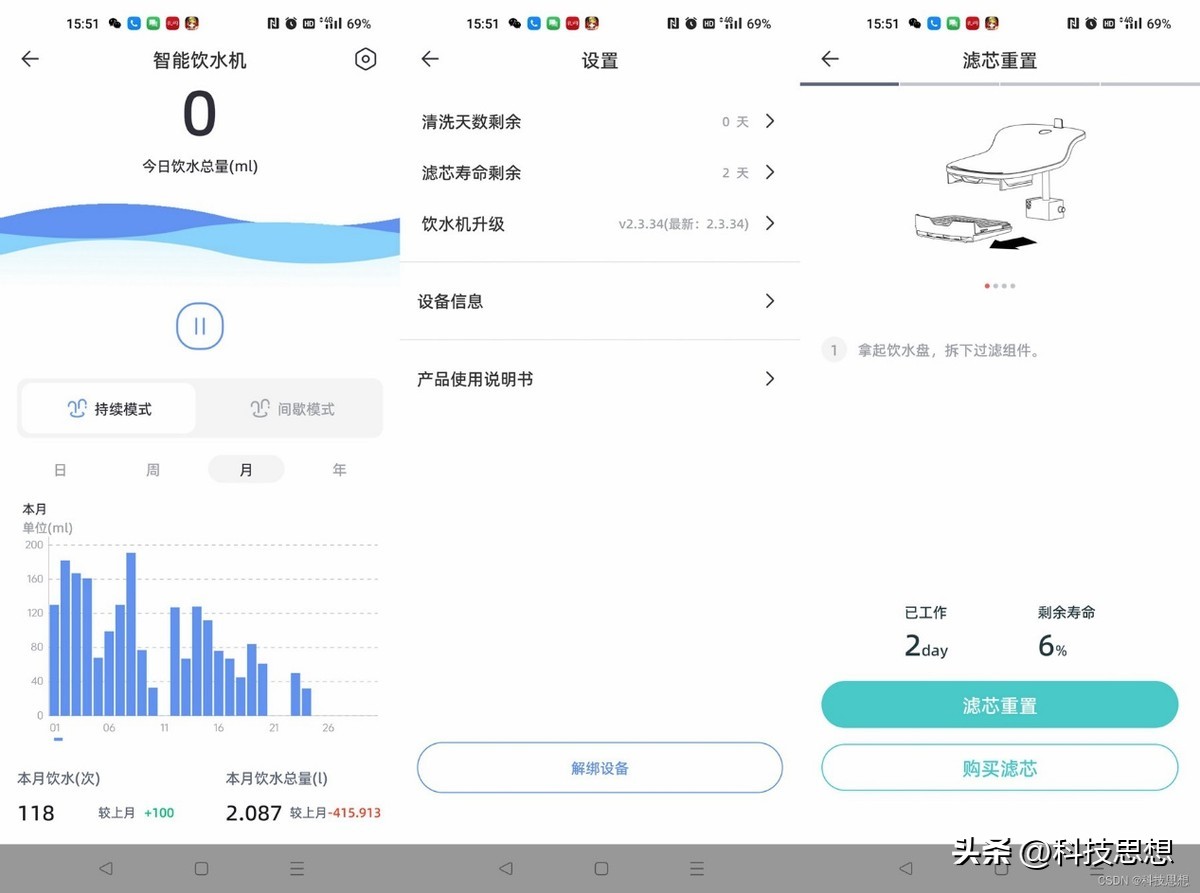Image resolution: width=1200 pixels, height=893 pixels.
Task: Select the 持续模式 mode option
Action: pos(107,408)
